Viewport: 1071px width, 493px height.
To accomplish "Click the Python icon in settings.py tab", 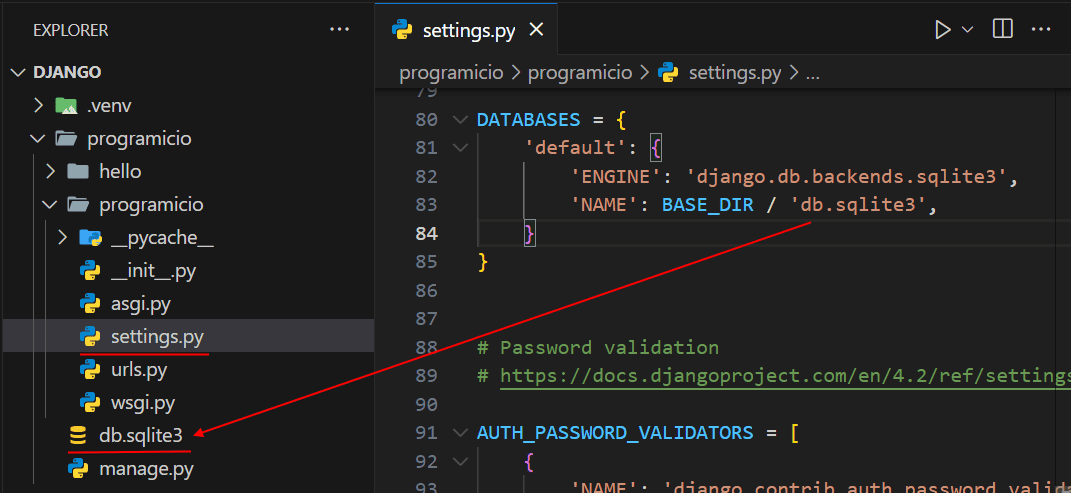I will coord(402,31).
